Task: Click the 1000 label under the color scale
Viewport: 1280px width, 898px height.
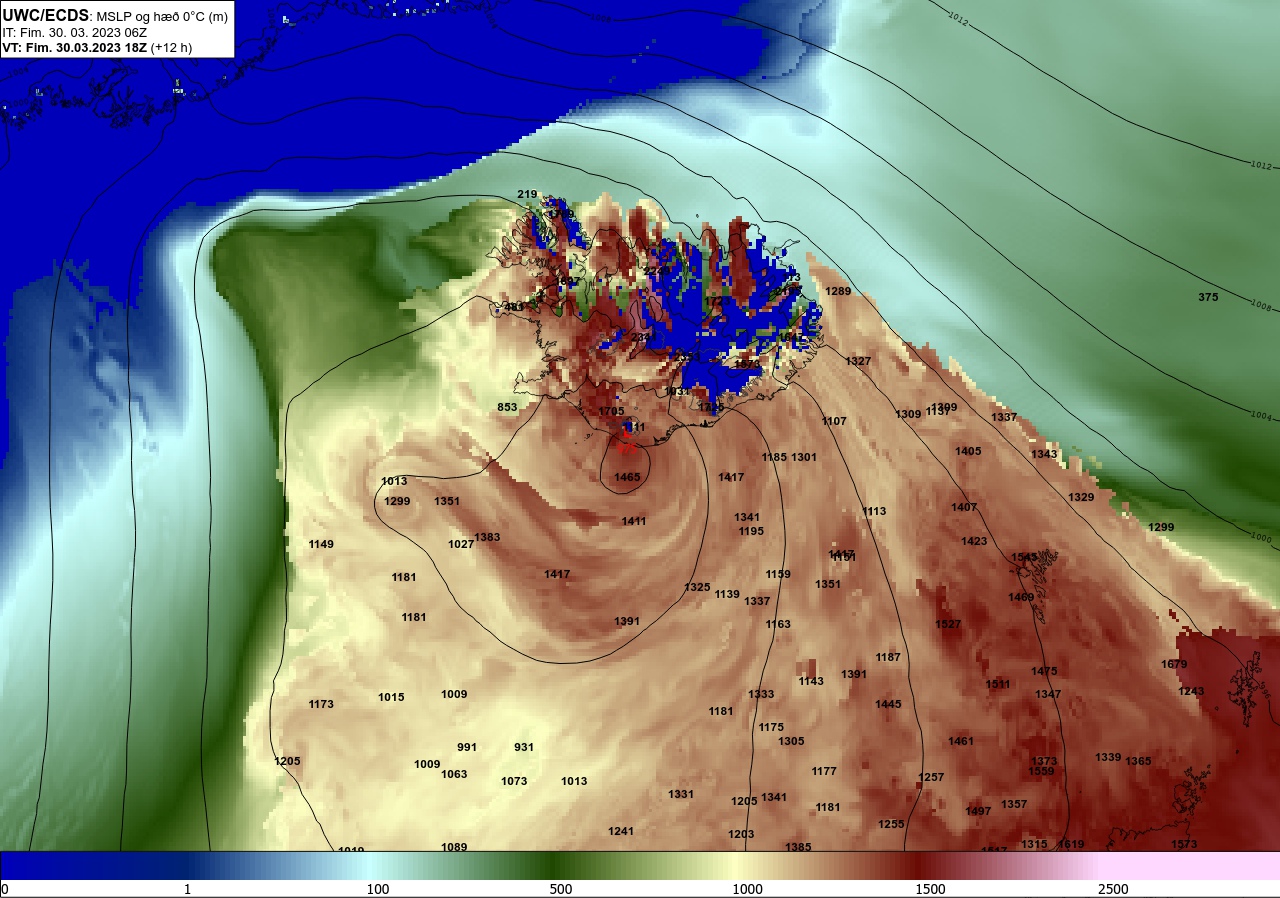Action: point(747,889)
